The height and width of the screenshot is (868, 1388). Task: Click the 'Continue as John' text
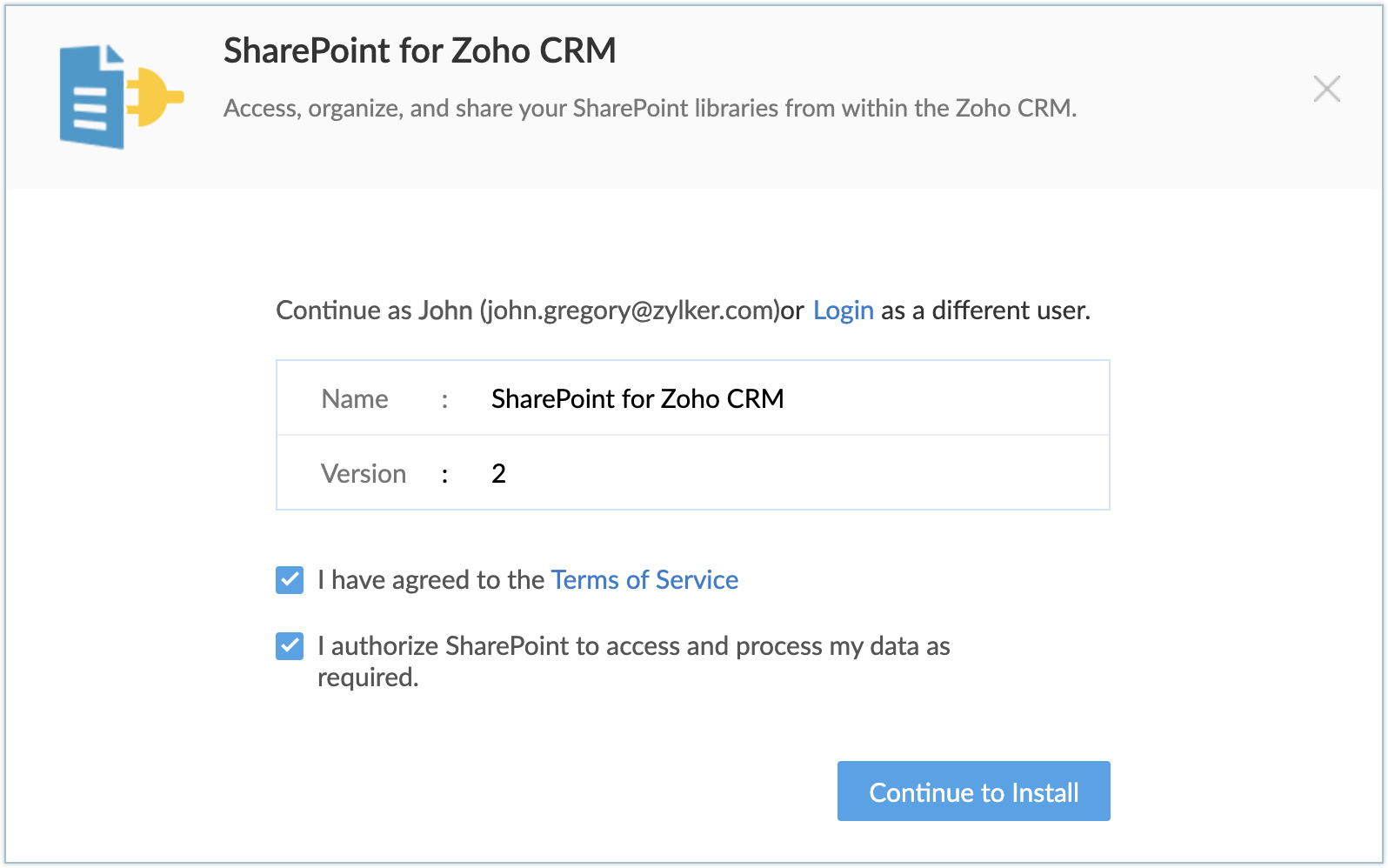374,310
